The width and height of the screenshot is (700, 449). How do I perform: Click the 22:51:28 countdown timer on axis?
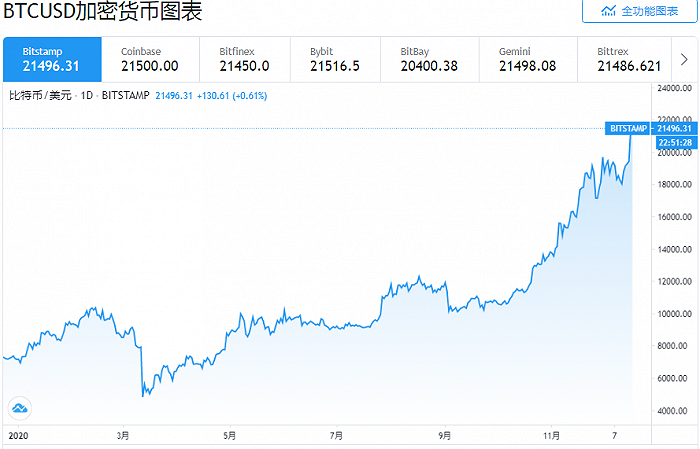[x=673, y=141]
